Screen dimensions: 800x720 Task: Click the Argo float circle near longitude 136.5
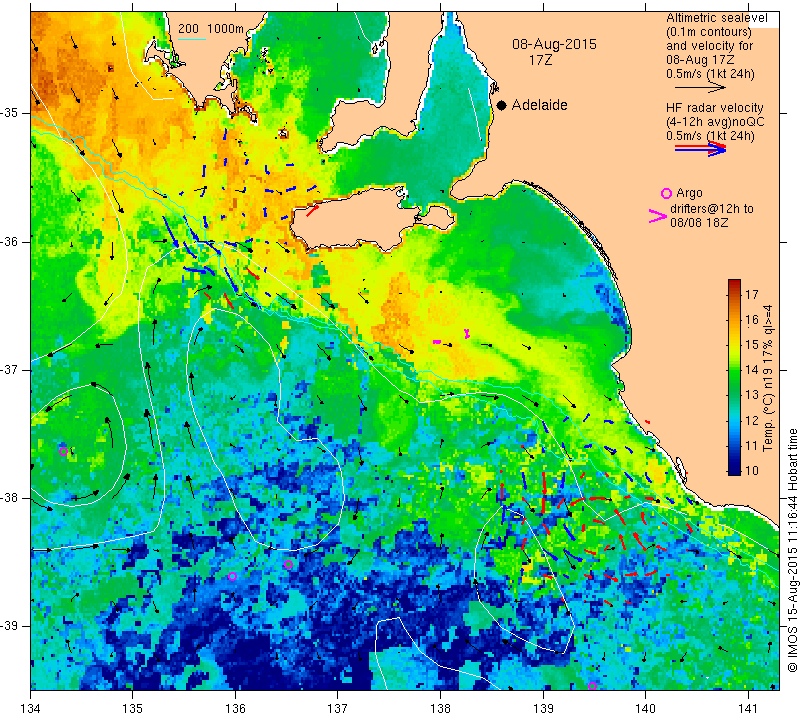pos(288,564)
